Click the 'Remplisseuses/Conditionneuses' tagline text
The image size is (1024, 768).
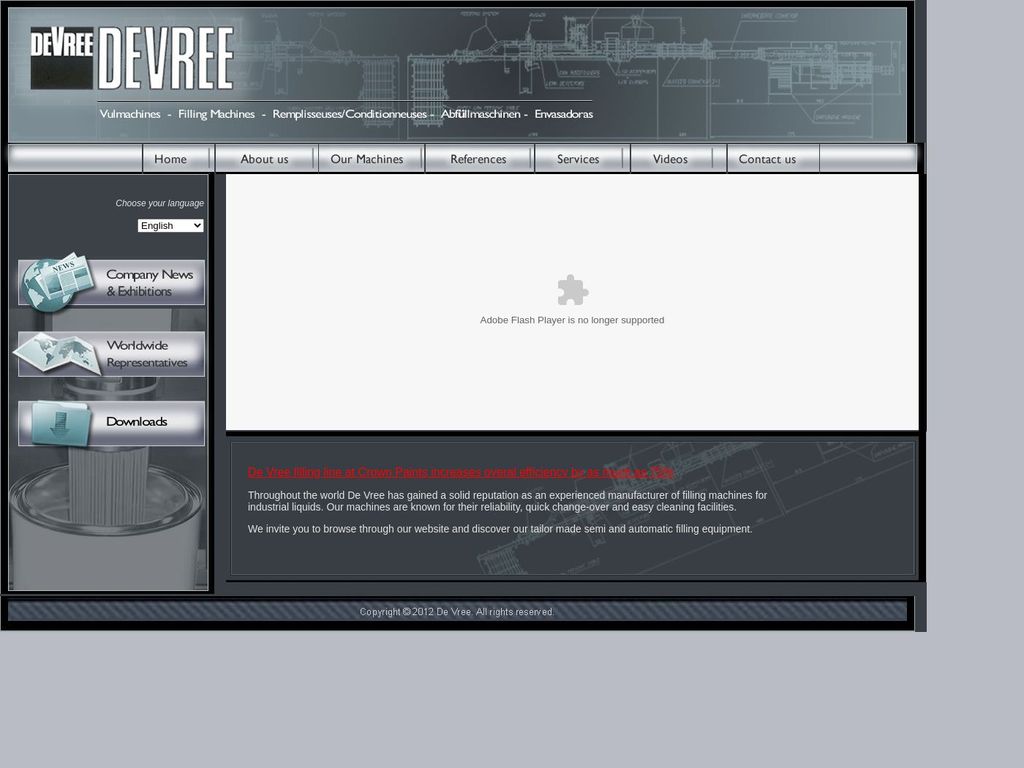pyautogui.click(x=349, y=114)
